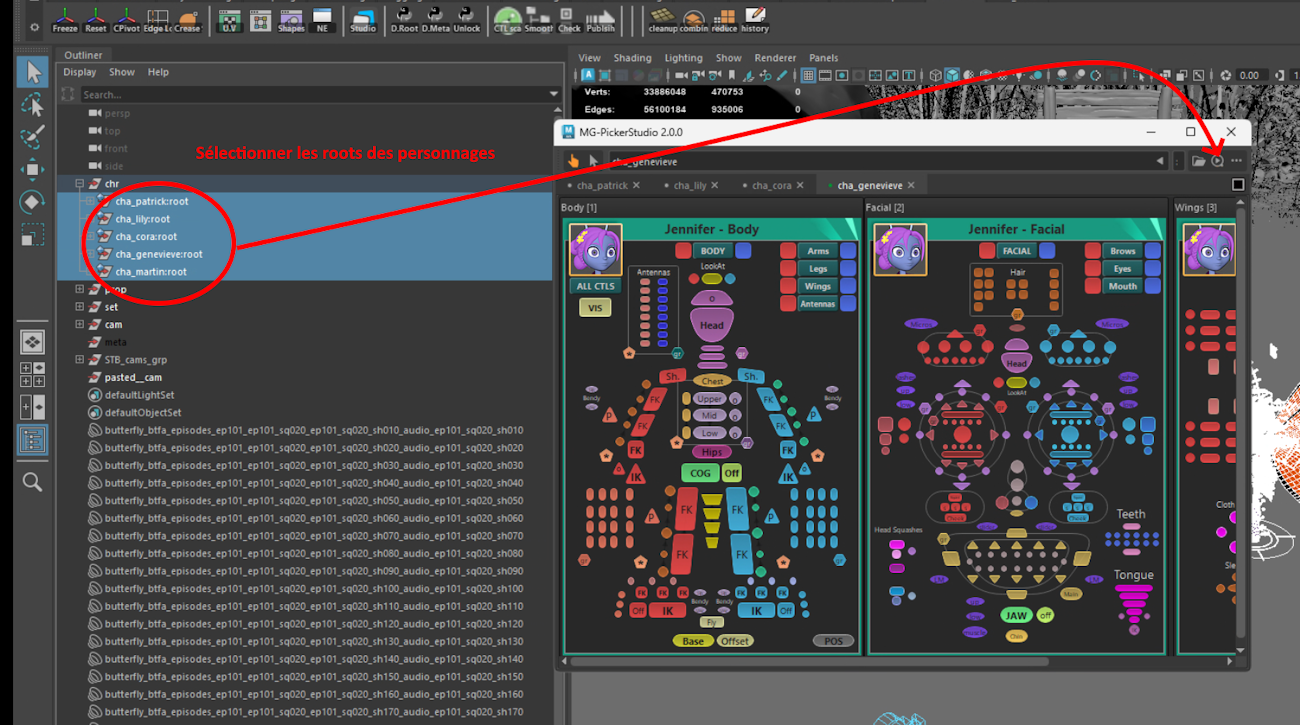Activate the Paint Selection tool
This screenshot has height=725, width=1300.
(x=32, y=137)
